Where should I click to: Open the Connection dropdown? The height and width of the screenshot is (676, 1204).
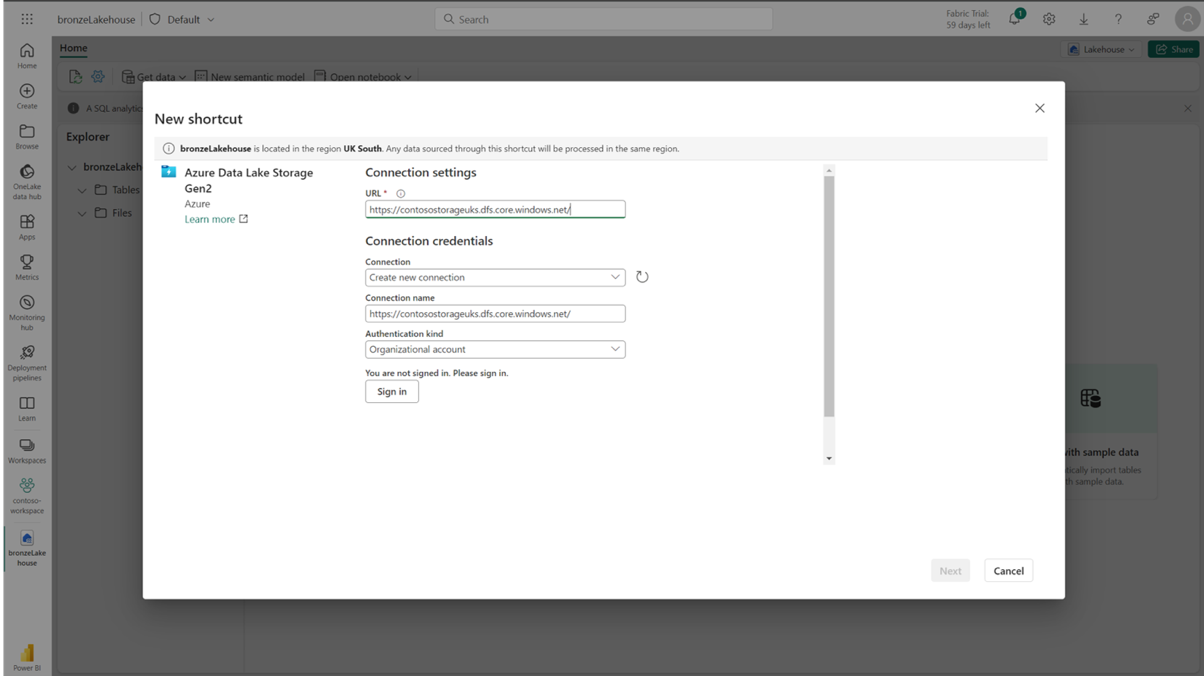(495, 277)
